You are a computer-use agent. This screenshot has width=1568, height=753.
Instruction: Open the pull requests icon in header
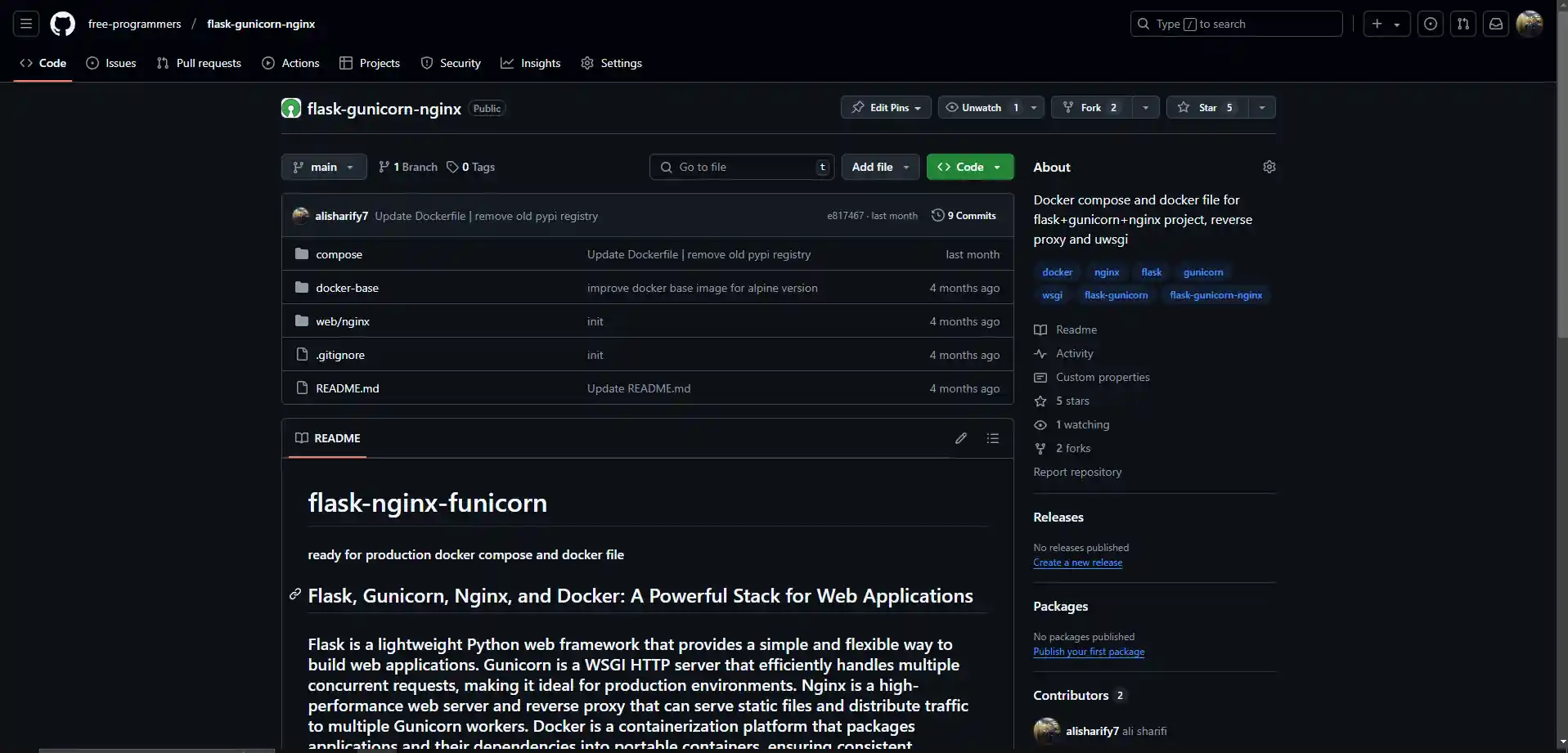click(1462, 24)
